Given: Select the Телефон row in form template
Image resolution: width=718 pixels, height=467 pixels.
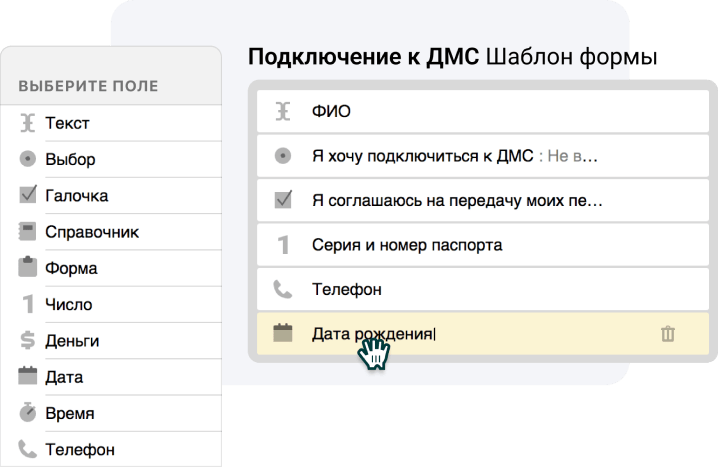Looking at the screenshot, I should [x=483, y=289].
